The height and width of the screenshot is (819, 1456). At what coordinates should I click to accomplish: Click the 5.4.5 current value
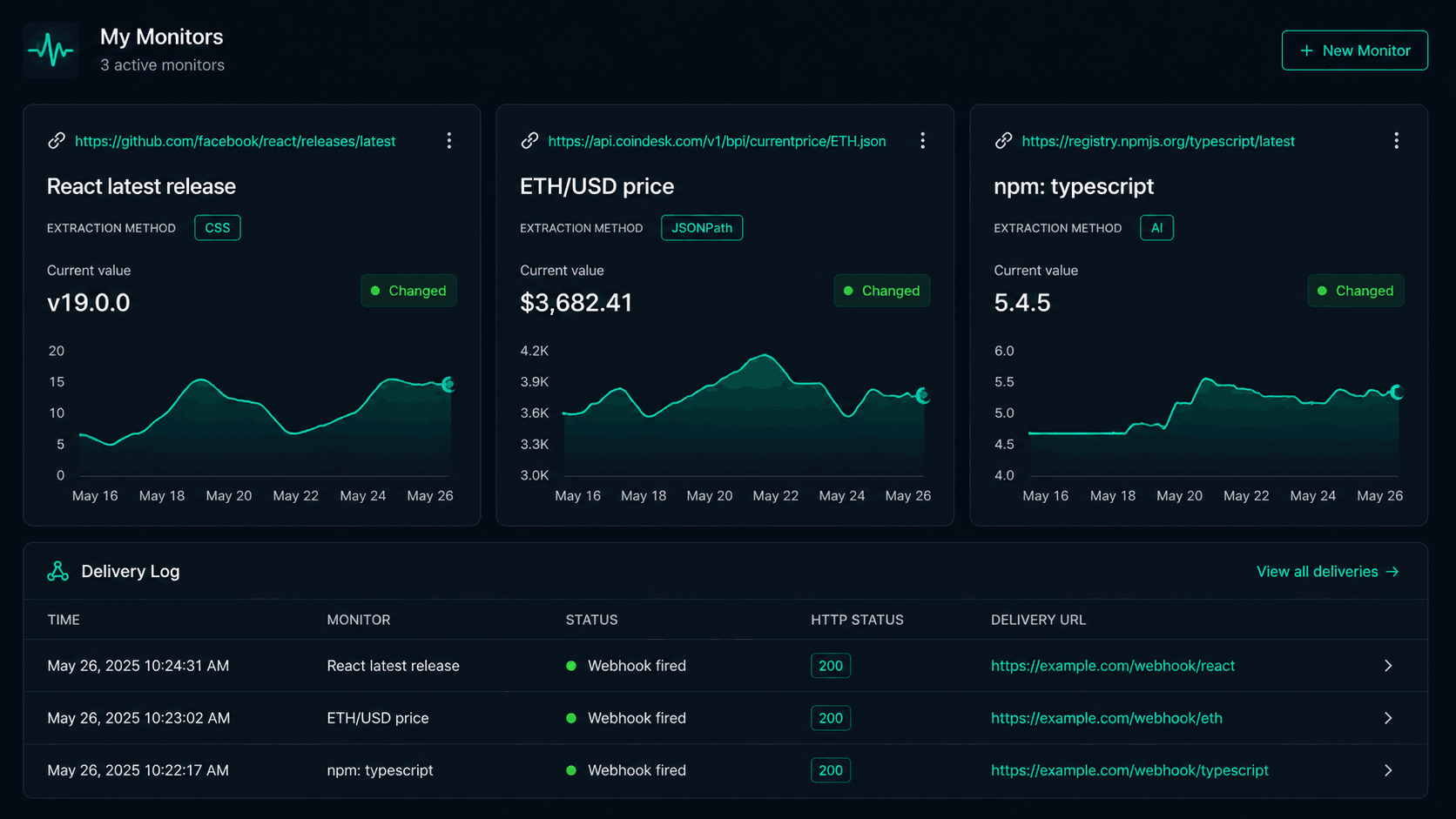point(1022,303)
